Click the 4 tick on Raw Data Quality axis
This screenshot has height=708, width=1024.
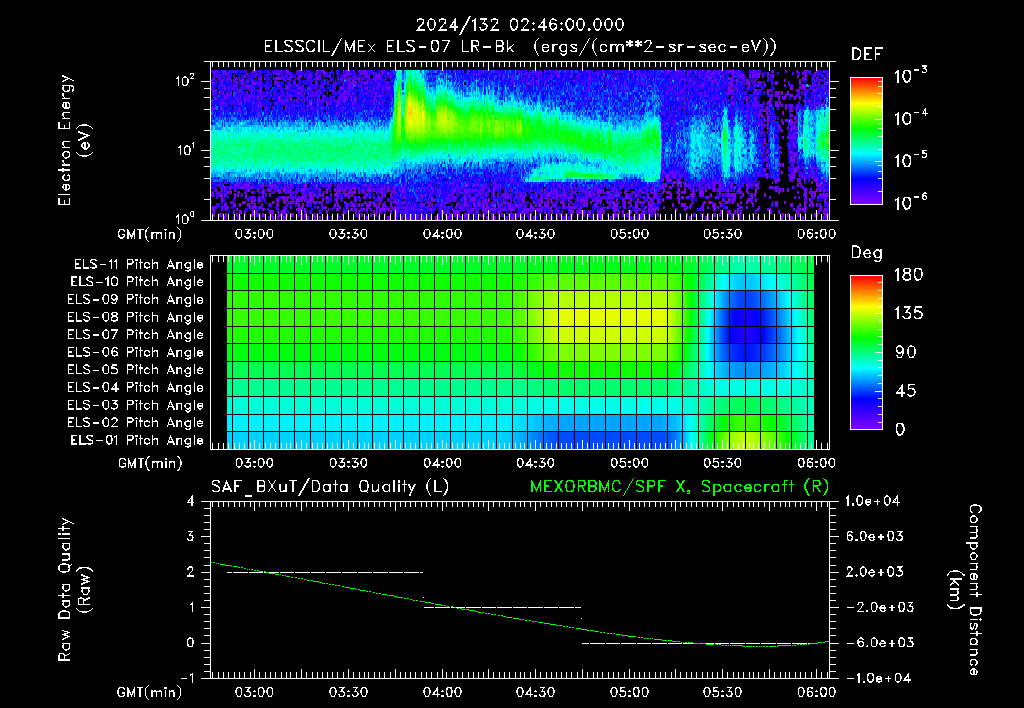coord(191,501)
